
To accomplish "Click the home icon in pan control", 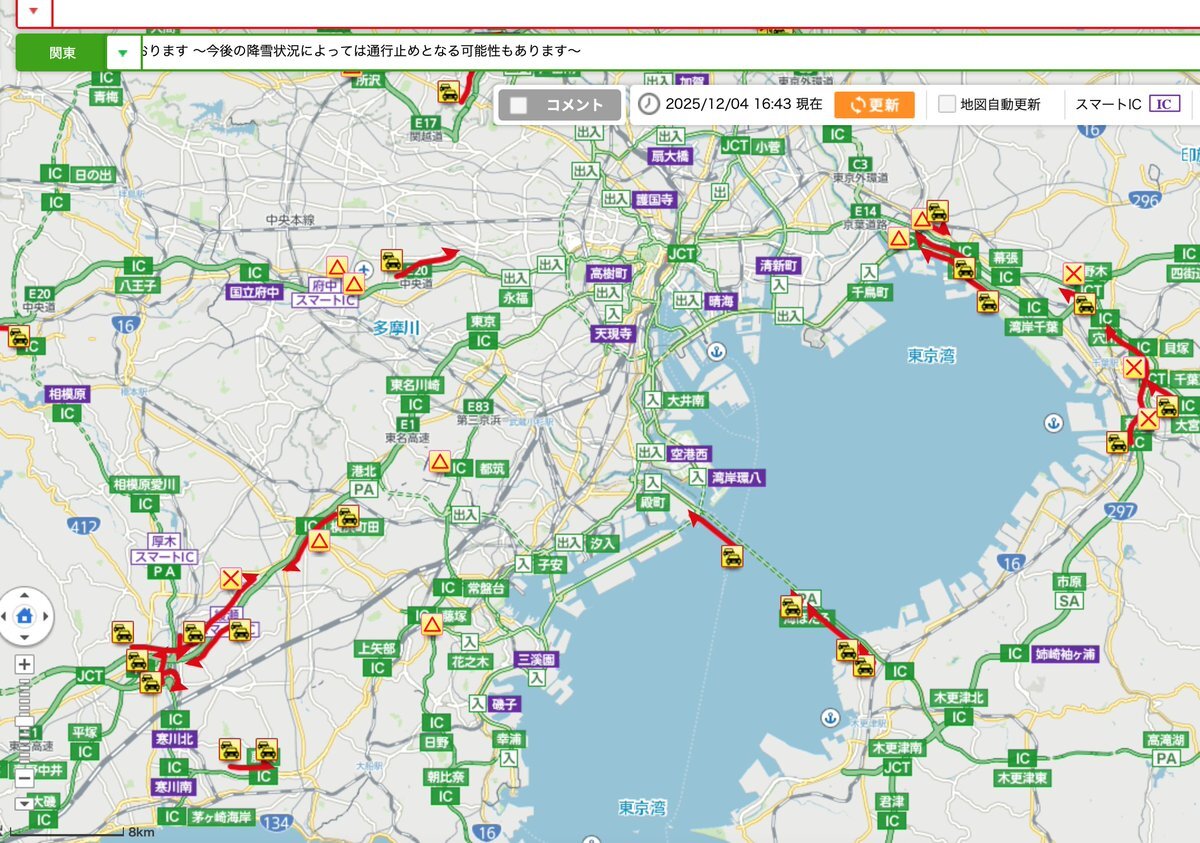I will point(25,615).
